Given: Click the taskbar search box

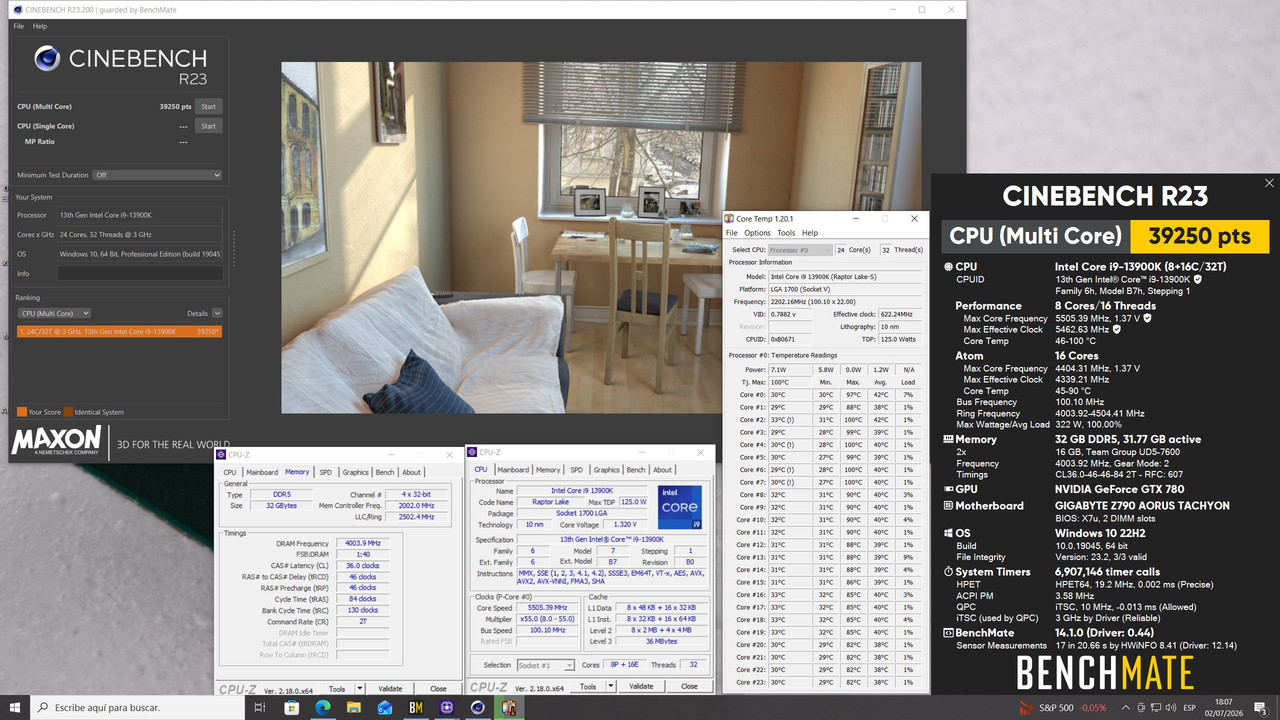Looking at the screenshot, I should click(138, 707).
